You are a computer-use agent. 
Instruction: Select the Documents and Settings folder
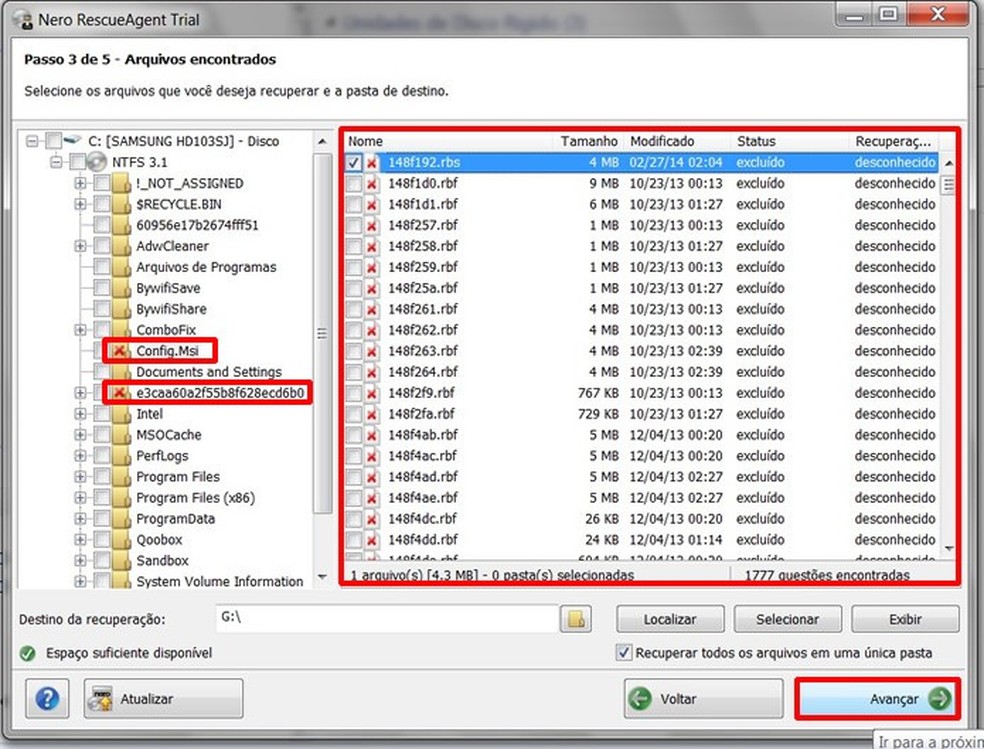pos(209,372)
